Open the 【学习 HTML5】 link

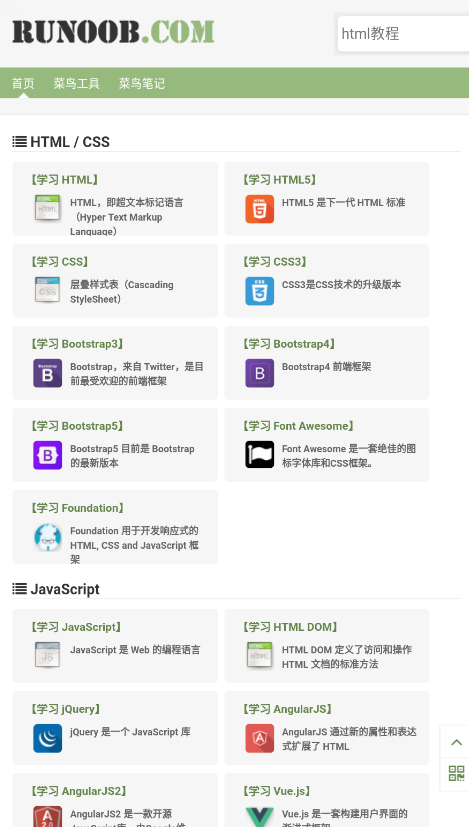[x=280, y=180]
